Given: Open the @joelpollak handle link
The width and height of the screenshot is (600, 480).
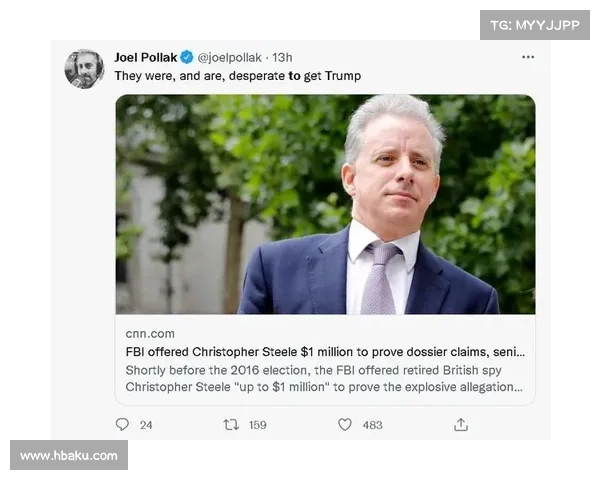Looking at the screenshot, I should pyautogui.click(x=231, y=57).
